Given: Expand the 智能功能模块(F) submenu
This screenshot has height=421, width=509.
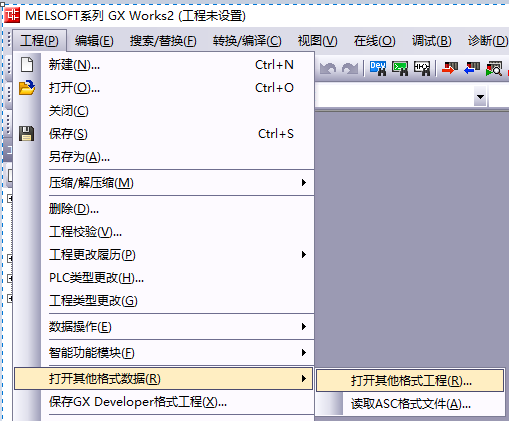Looking at the screenshot, I should pyautogui.click(x=164, y=353).
